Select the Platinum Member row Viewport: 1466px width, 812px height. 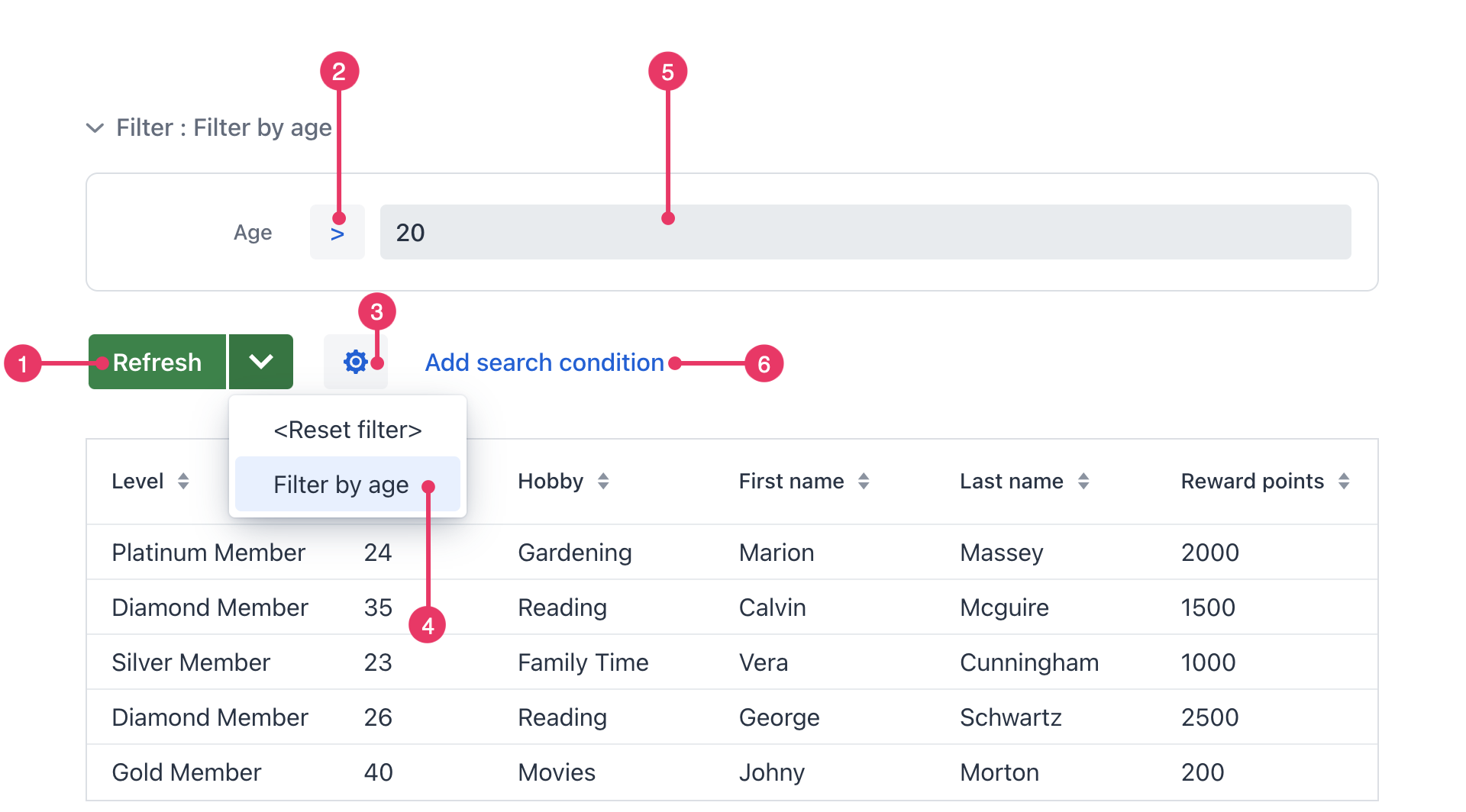(208, 553)
